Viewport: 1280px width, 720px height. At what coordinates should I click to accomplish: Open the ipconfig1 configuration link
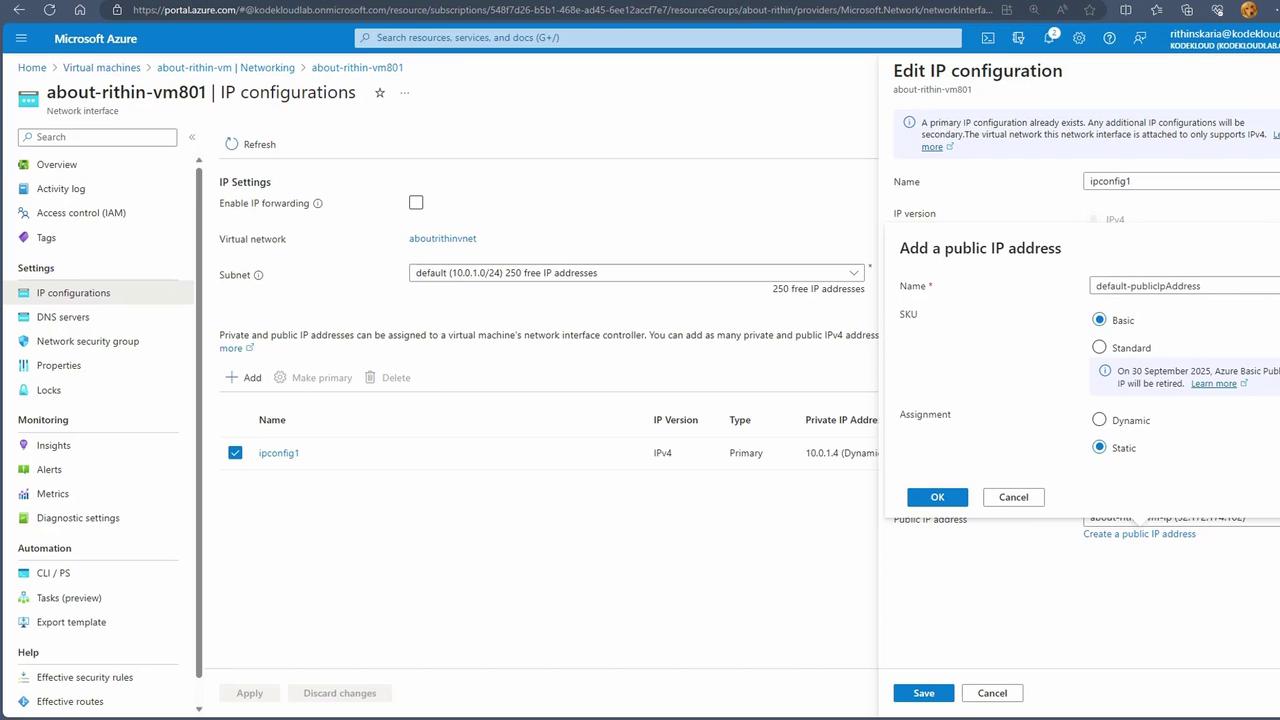coord(279,453)
